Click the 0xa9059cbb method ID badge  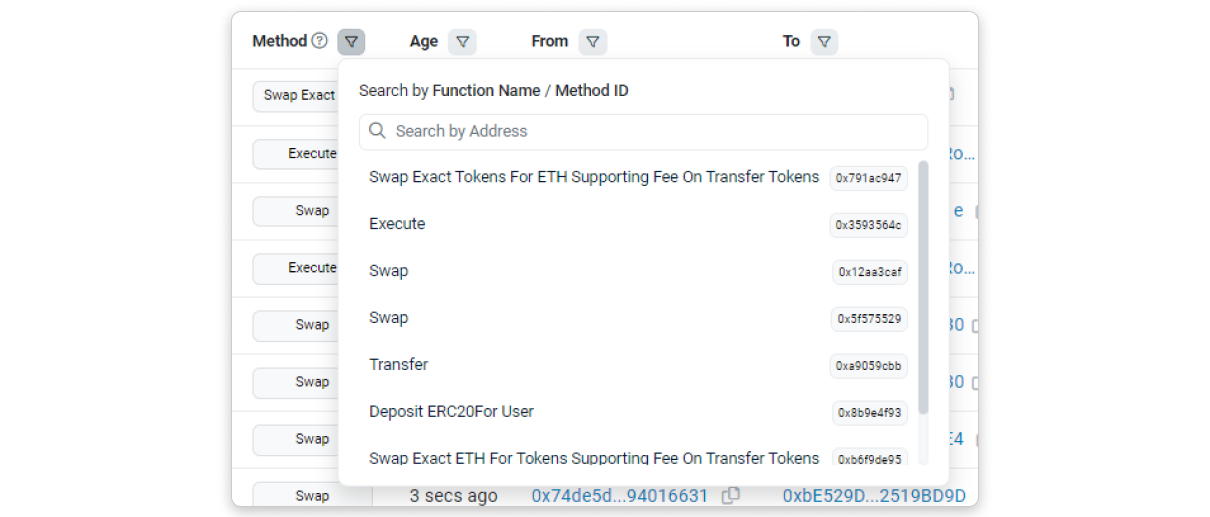[x=869, y=366]
